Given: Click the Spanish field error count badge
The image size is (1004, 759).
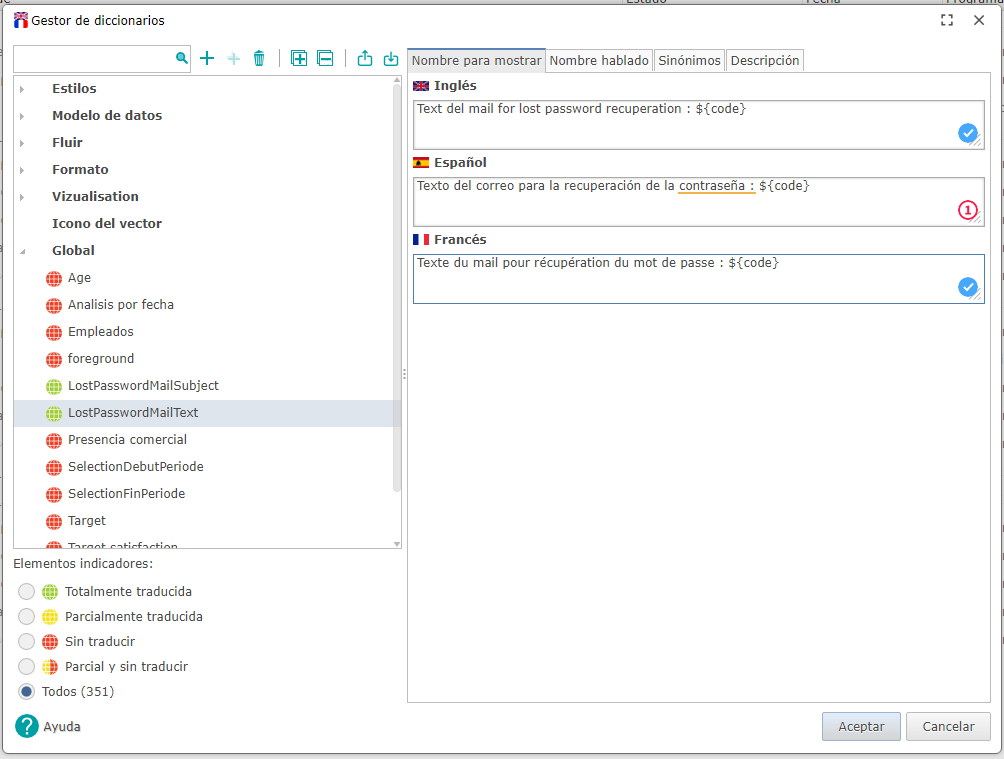Looking at the screenshot, I should pyautogui.click(x=967, y=210).
